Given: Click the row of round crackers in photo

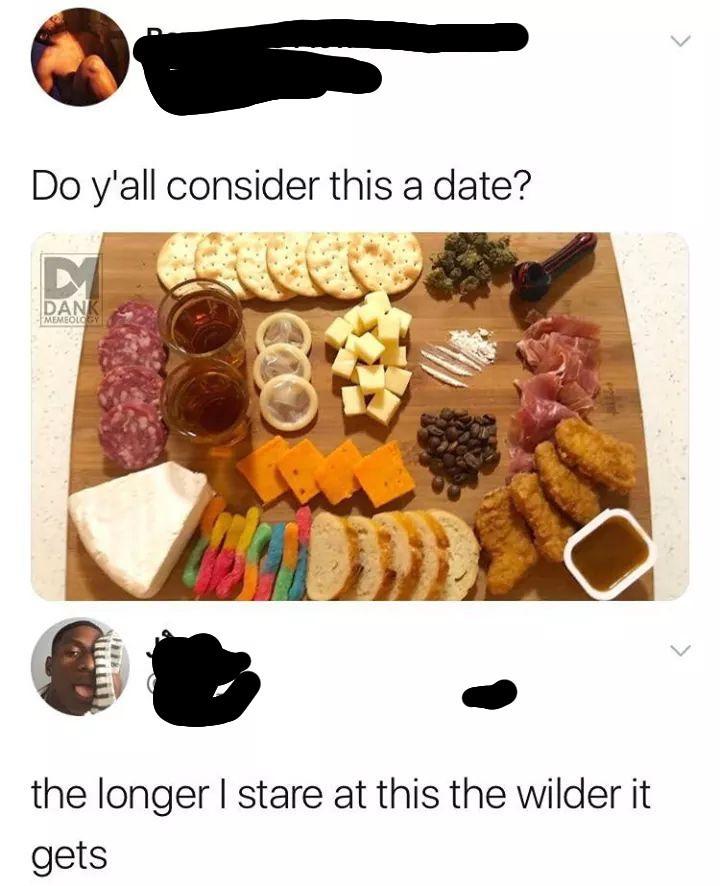Looking at the screenshot, I should tap(289, 264).
